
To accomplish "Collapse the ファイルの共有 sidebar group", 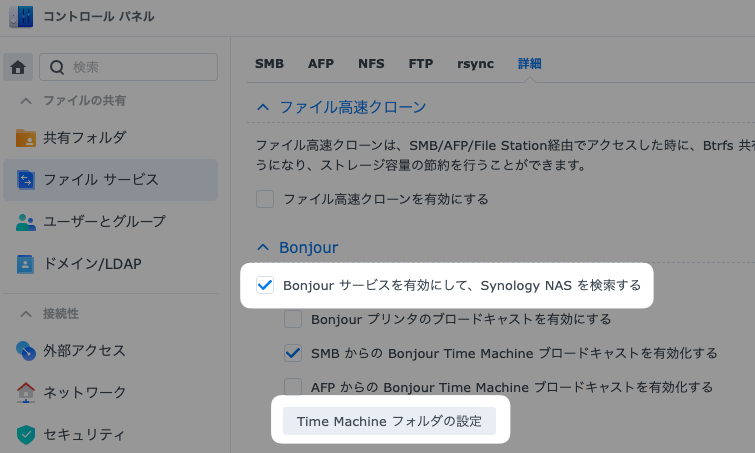I will (x=25, y=101).
